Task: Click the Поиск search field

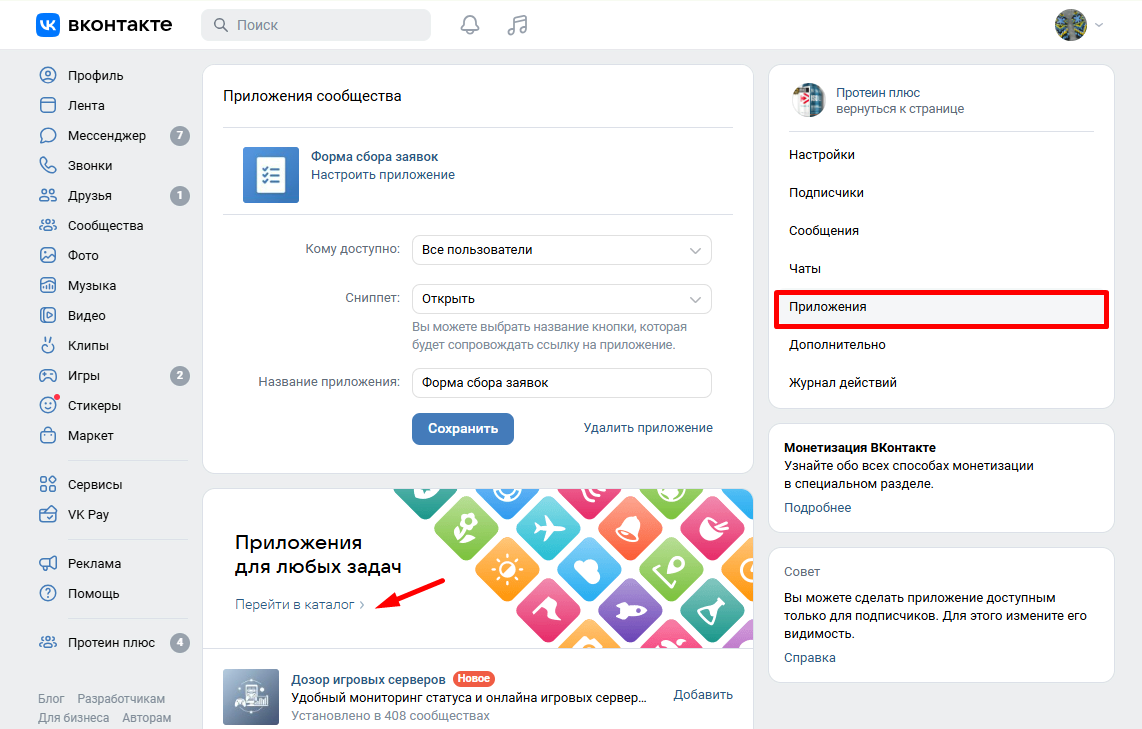Action: tap(316, 25)
